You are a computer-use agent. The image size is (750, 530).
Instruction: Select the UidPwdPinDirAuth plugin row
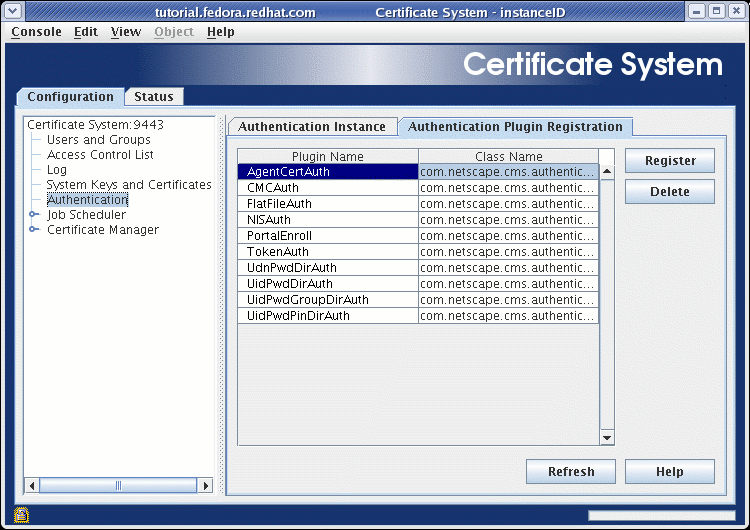pyautogui.click(x=418, y=316)
